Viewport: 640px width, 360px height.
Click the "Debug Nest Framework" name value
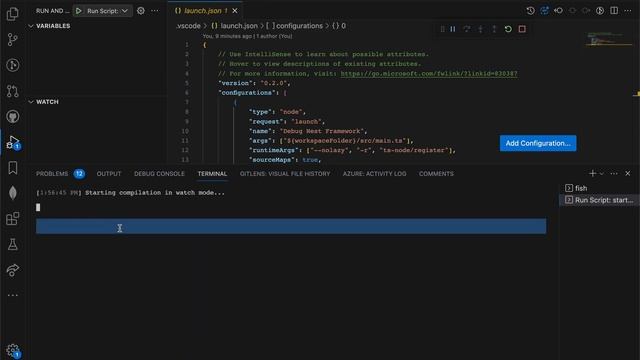(322, 131)
